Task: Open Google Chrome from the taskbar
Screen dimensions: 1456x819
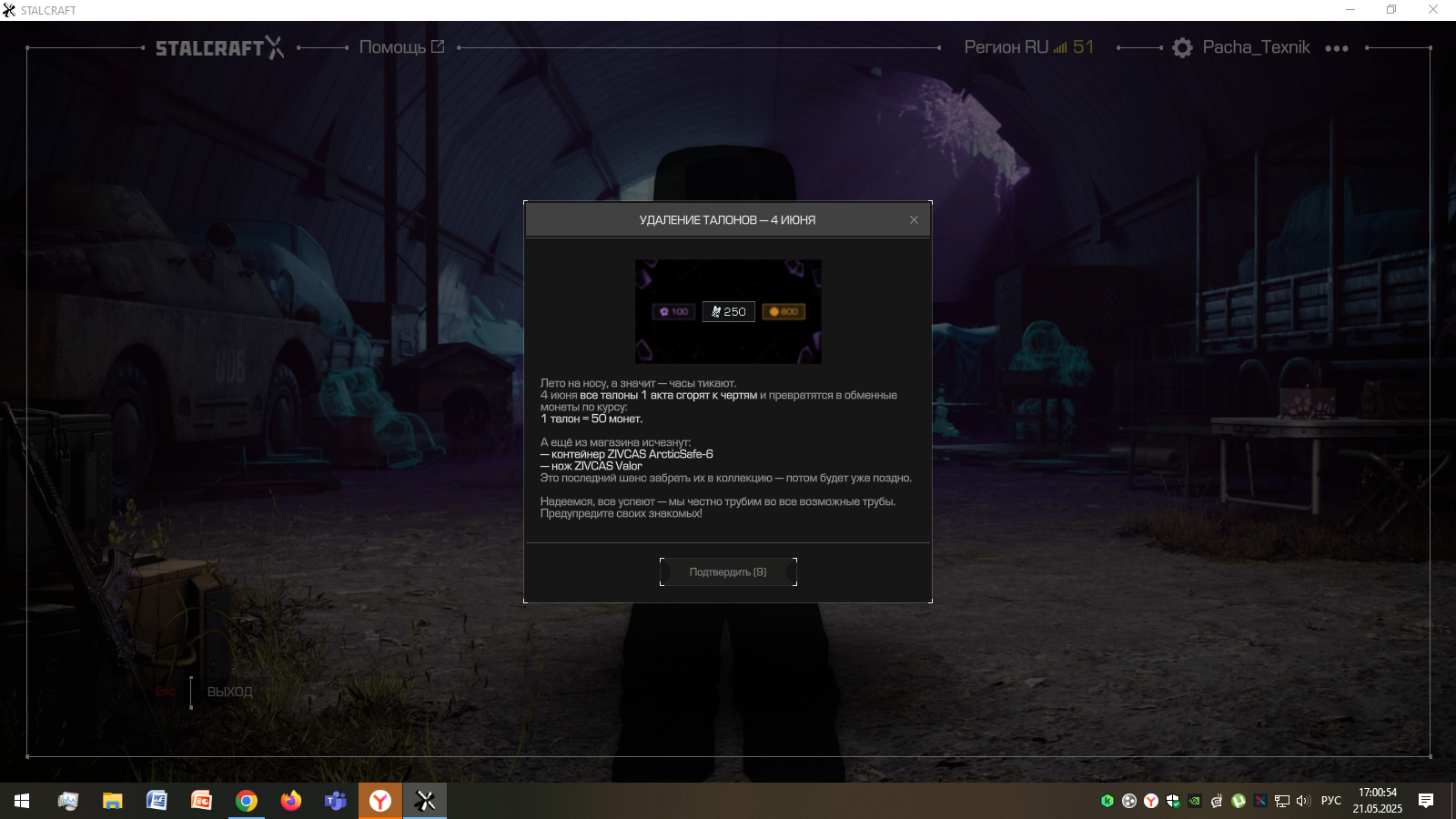Action: (x=246, y=801)
